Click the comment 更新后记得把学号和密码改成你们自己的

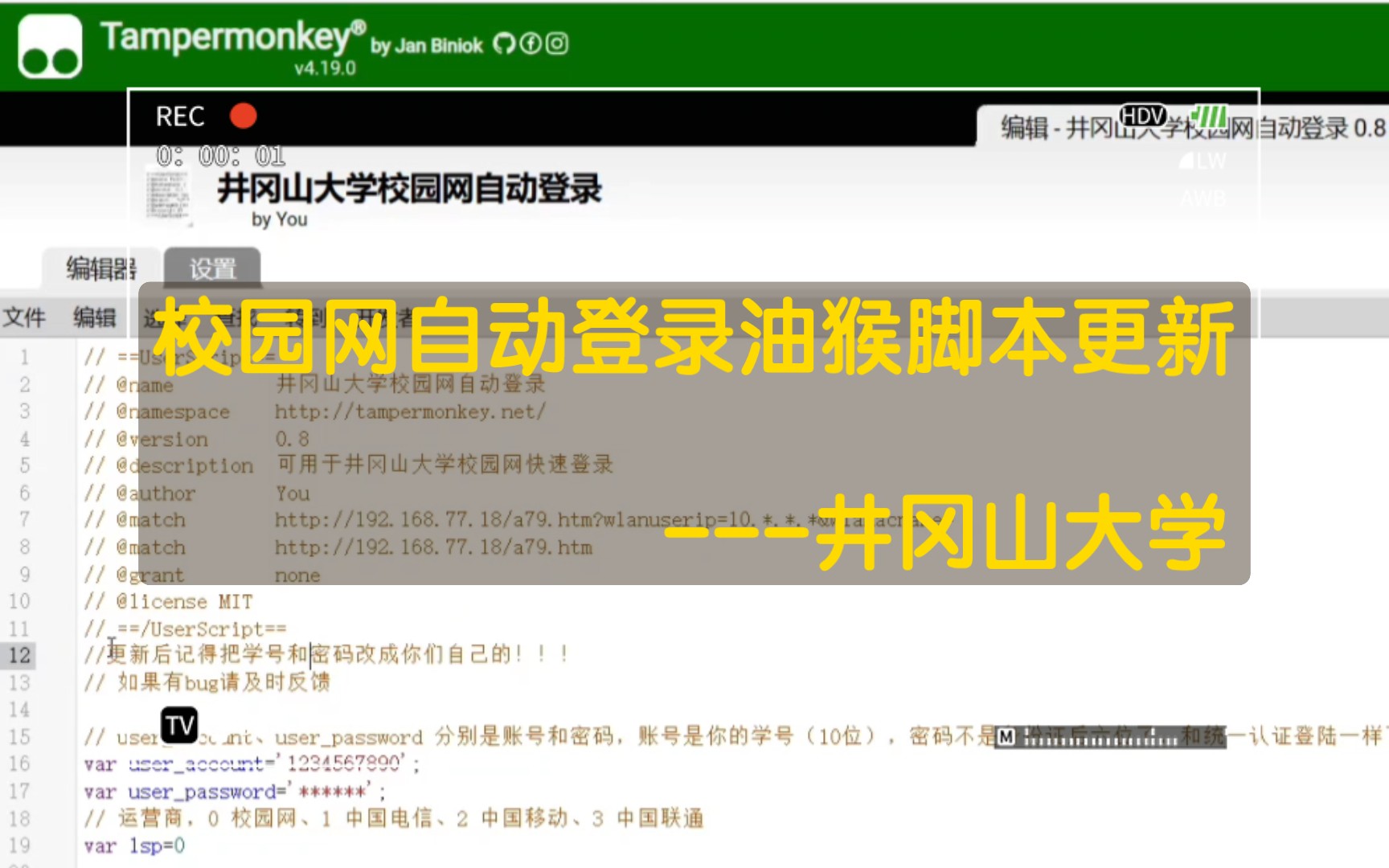(327, 654)
